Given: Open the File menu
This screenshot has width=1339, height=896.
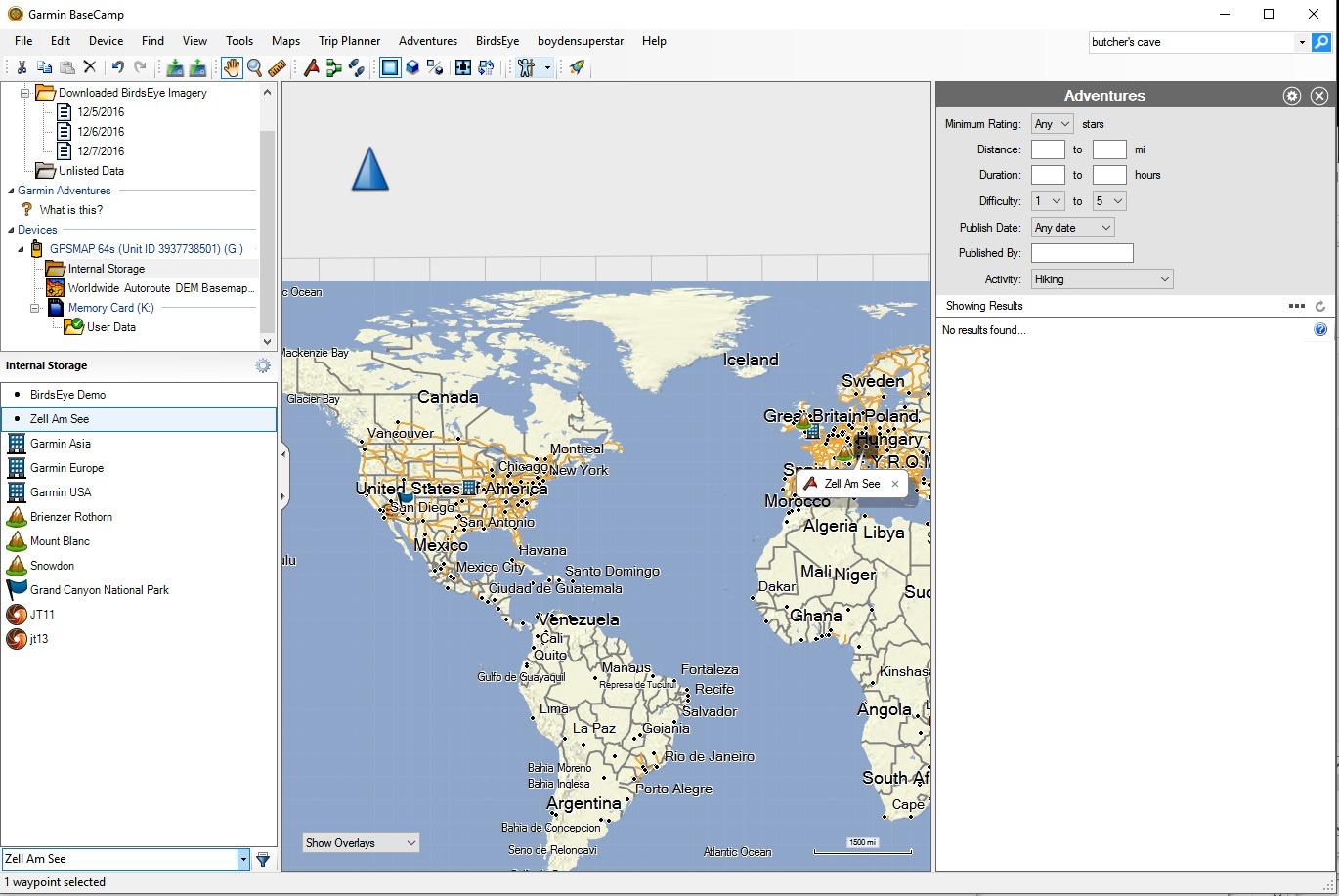Looking at the screenshot, I should 23,41.
